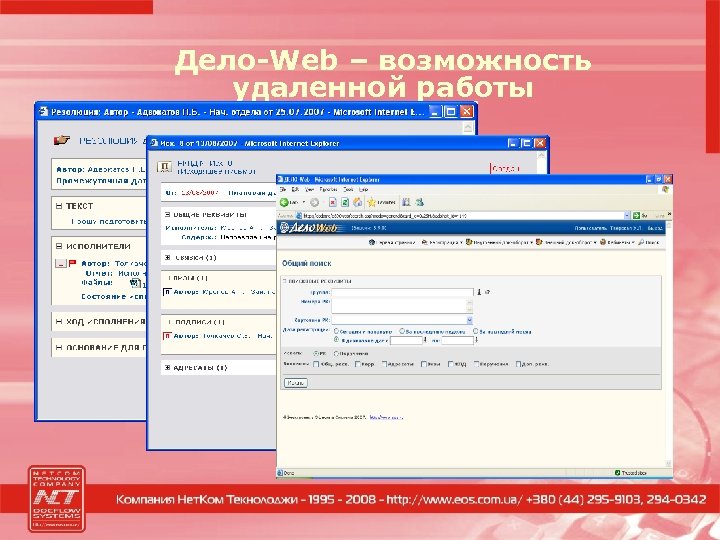720x540 pixels.
Task: Expand the Адресаты section in the Исх. window
Action: tap(168, 367)
